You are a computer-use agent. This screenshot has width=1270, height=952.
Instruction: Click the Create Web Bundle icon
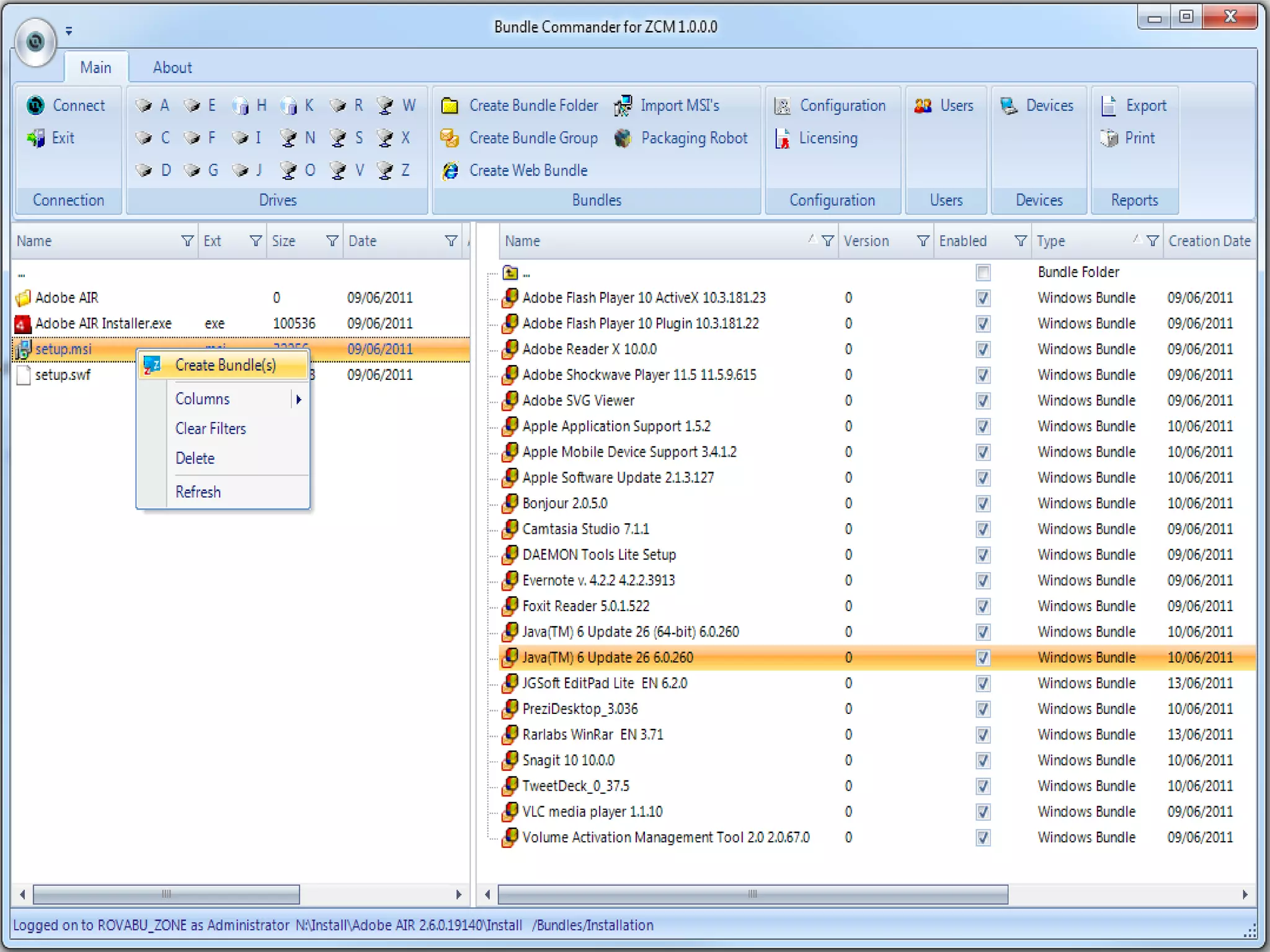(x=450, y=170)
